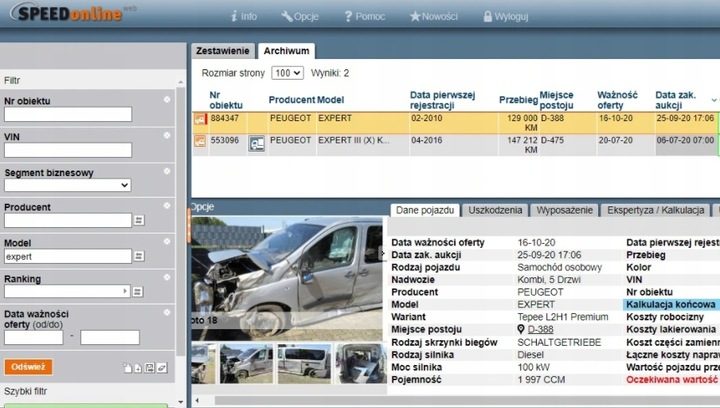Click list picker icon beside Producent field
720x408 pixels.
(139, 220)
